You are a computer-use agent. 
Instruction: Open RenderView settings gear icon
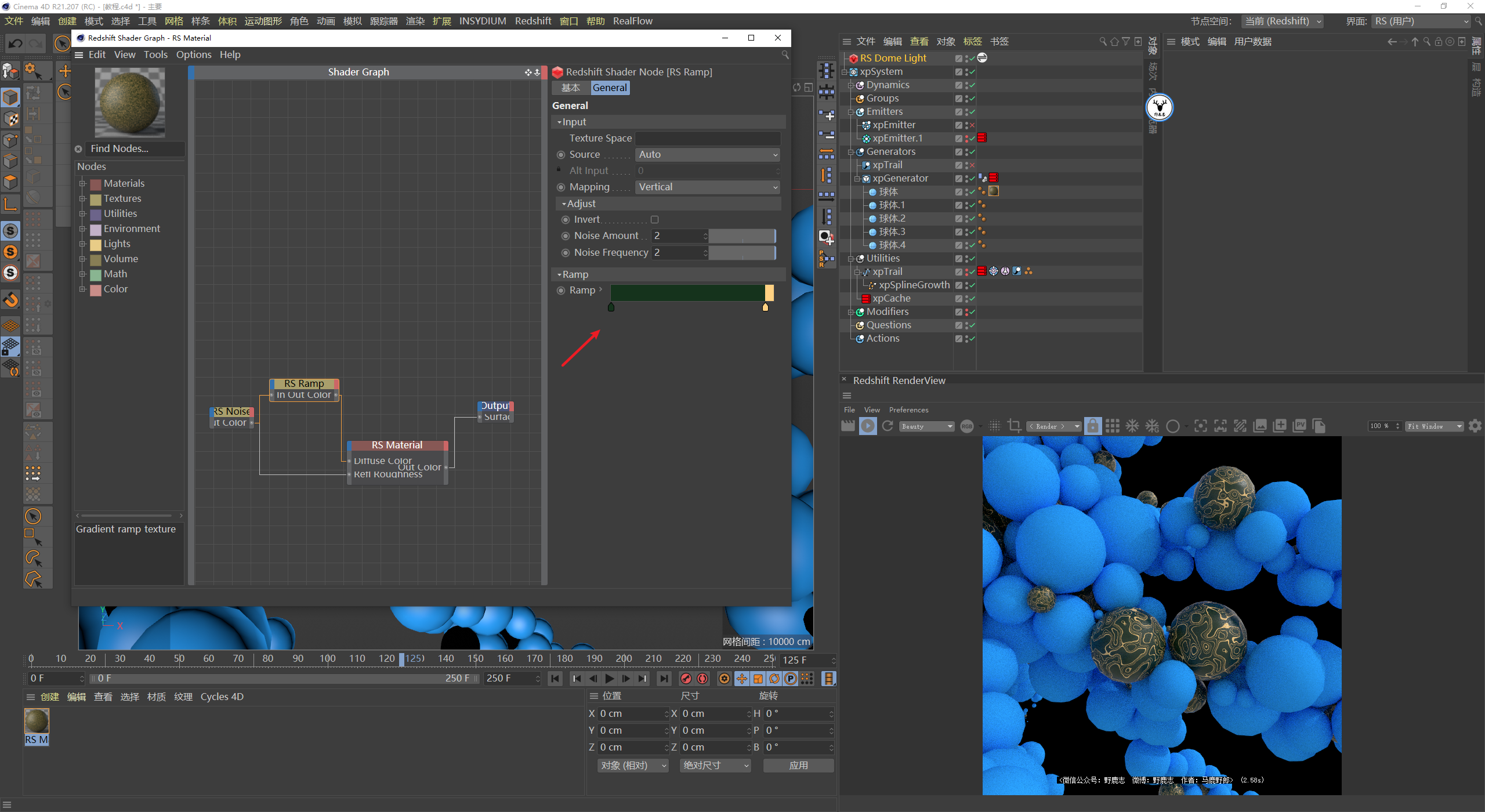pos(1475,426)
